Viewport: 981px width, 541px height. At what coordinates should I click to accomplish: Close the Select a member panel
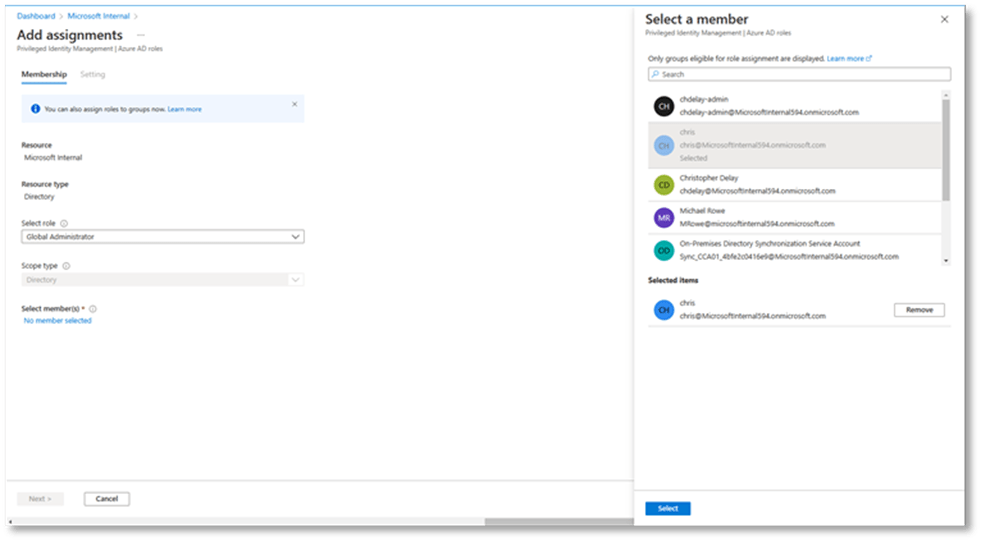[945, 20]
